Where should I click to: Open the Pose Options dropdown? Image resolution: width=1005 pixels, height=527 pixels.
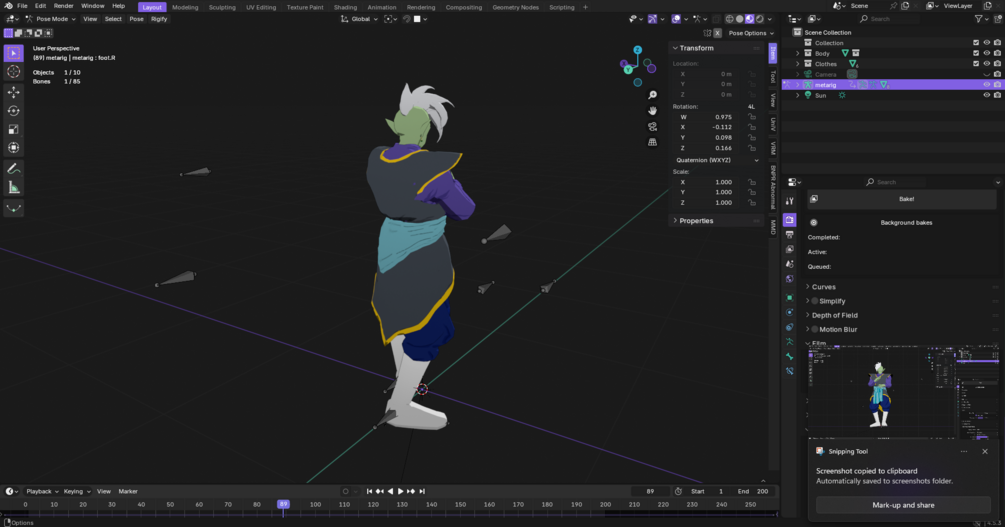coord(751,33)
